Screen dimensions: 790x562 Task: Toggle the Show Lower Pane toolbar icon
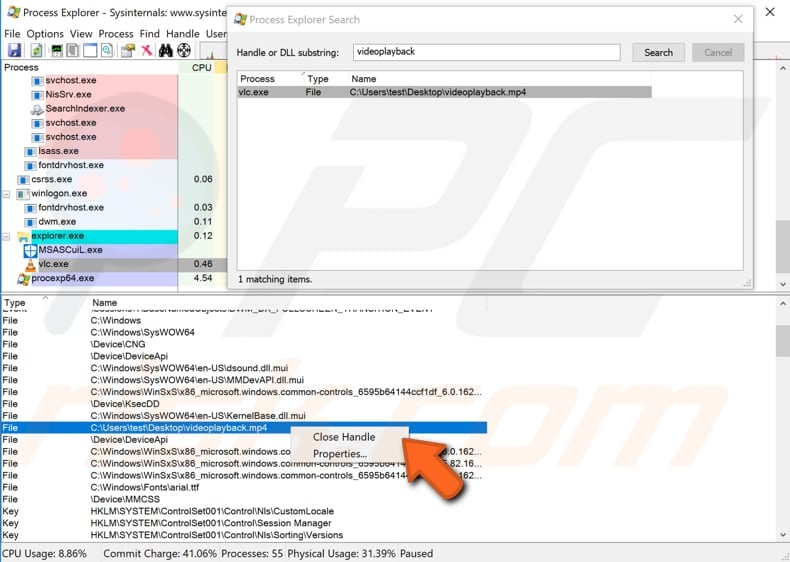(90, 50)
